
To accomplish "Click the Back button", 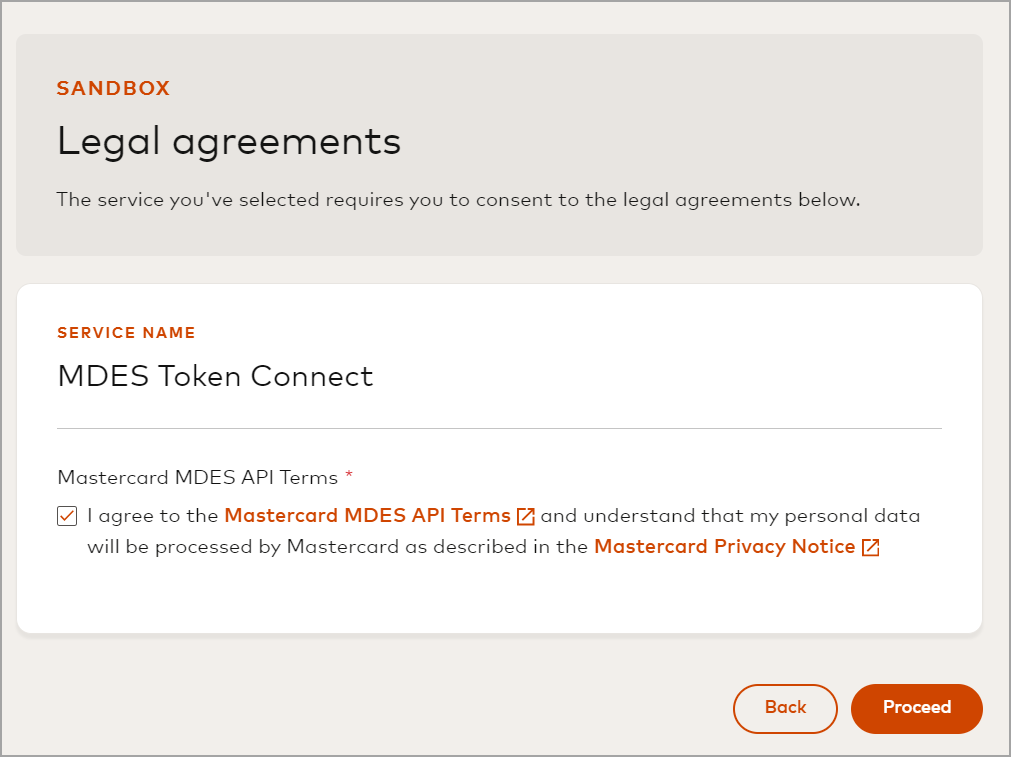I will point(785,708).
